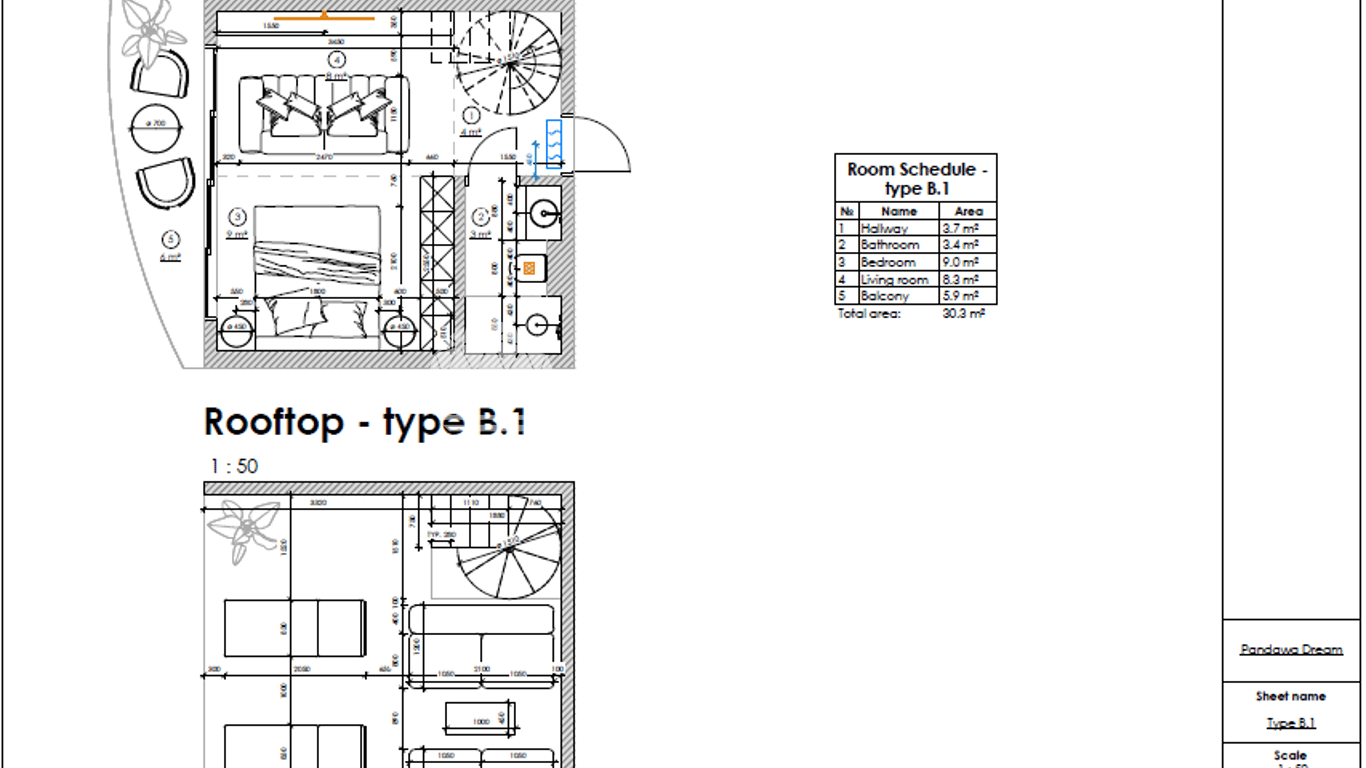Image resolution: width=1366 pixels, height=768 pixels.
Task: Open the Pandawa Dream project name link
Action: pyautogui.click(x=1291, y=649)
